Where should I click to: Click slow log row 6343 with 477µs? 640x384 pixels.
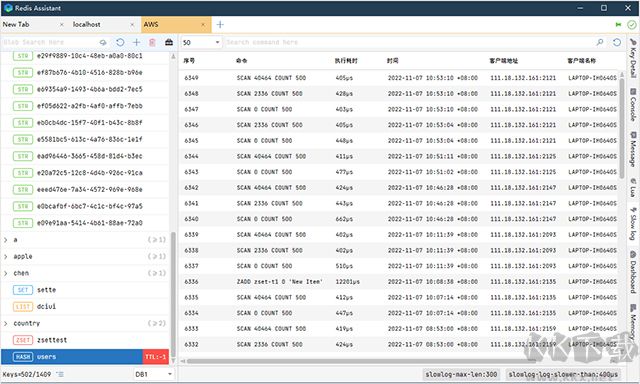(x=399, y=172)
